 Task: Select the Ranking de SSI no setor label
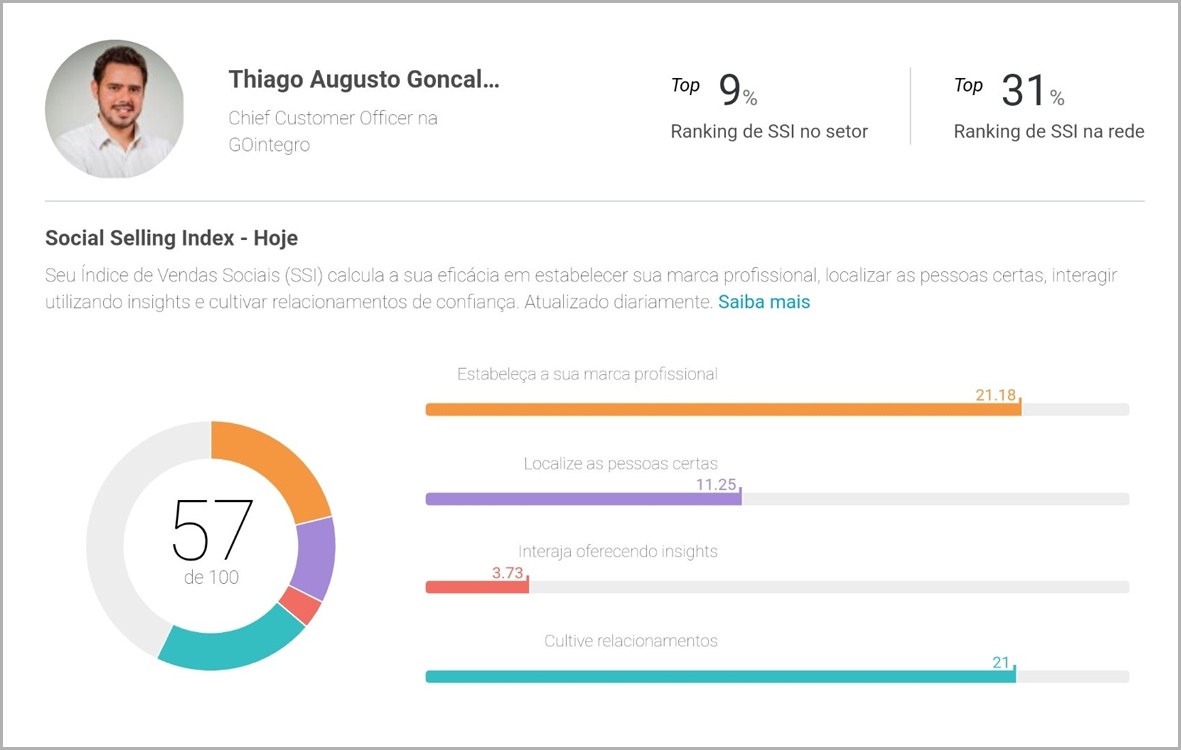tap(768, 131)
